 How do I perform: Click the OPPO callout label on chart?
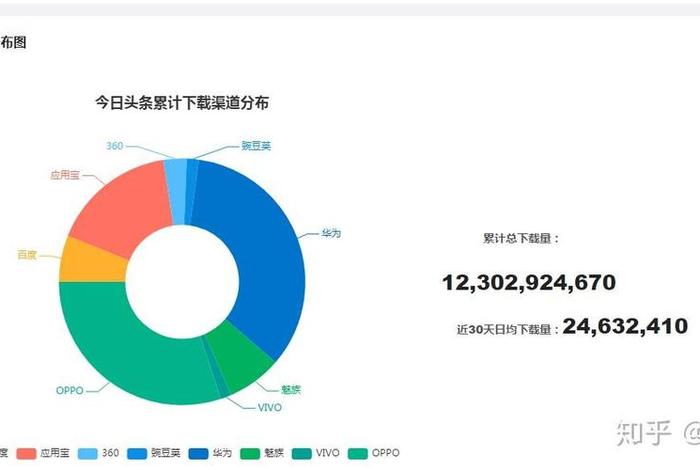pos(70,391)
